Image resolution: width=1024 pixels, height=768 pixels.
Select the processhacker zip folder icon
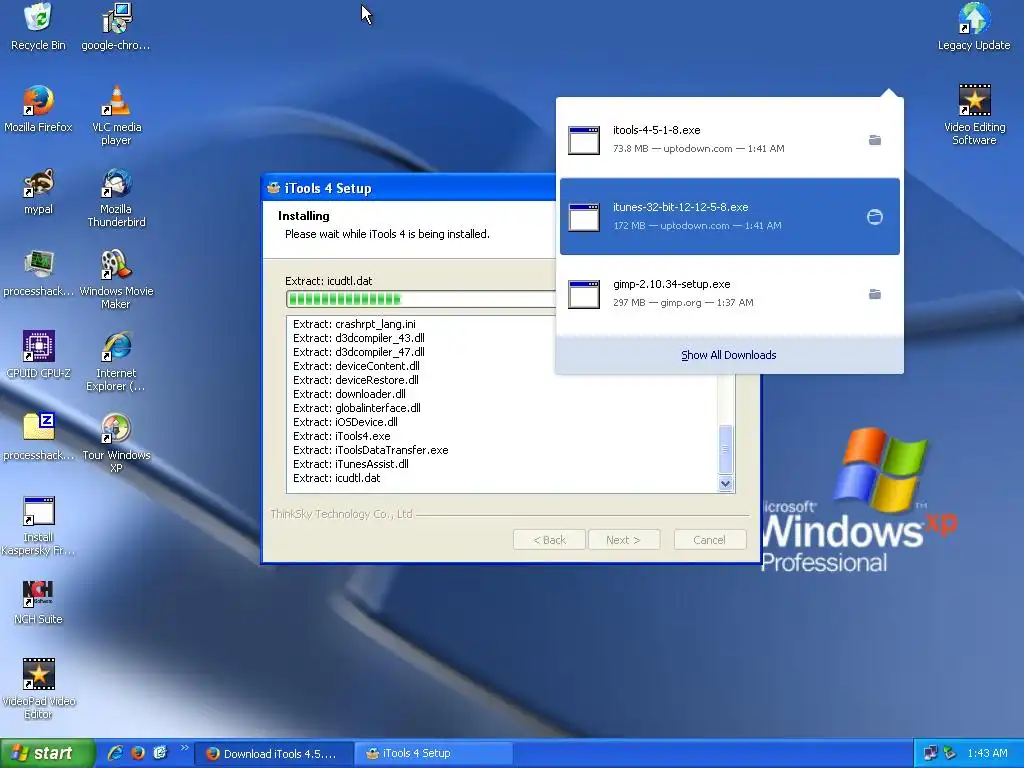click(x=38, y=437)
